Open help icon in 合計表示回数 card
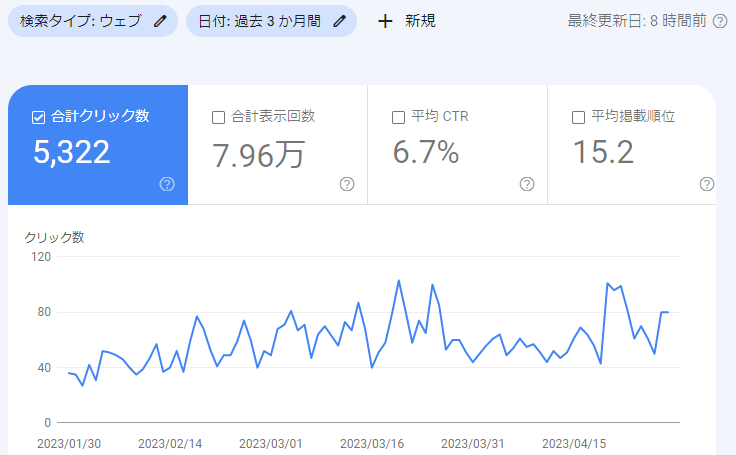The image size is (736, 455). (347, 184)
